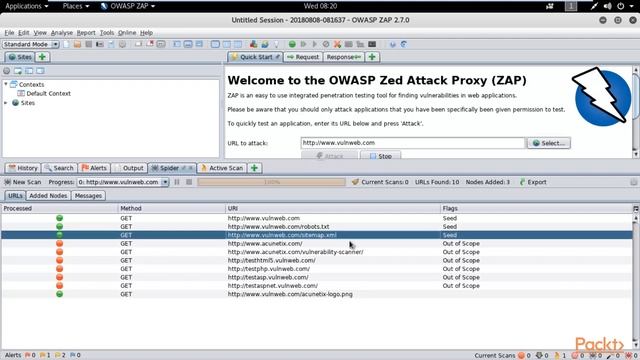The width and height of the screenshot is (640, 360).
Task: Open the Online menu
Action: pos(127,33)
